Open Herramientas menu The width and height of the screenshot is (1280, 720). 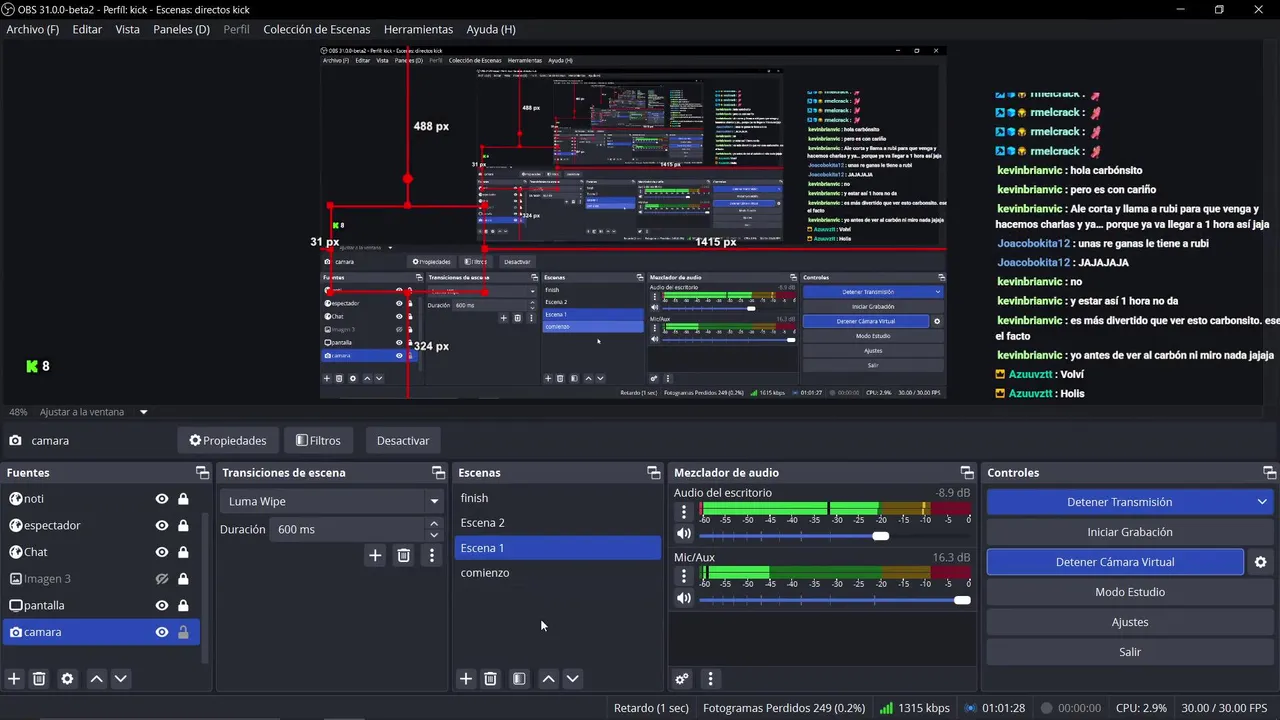click(x=418, y=29)
